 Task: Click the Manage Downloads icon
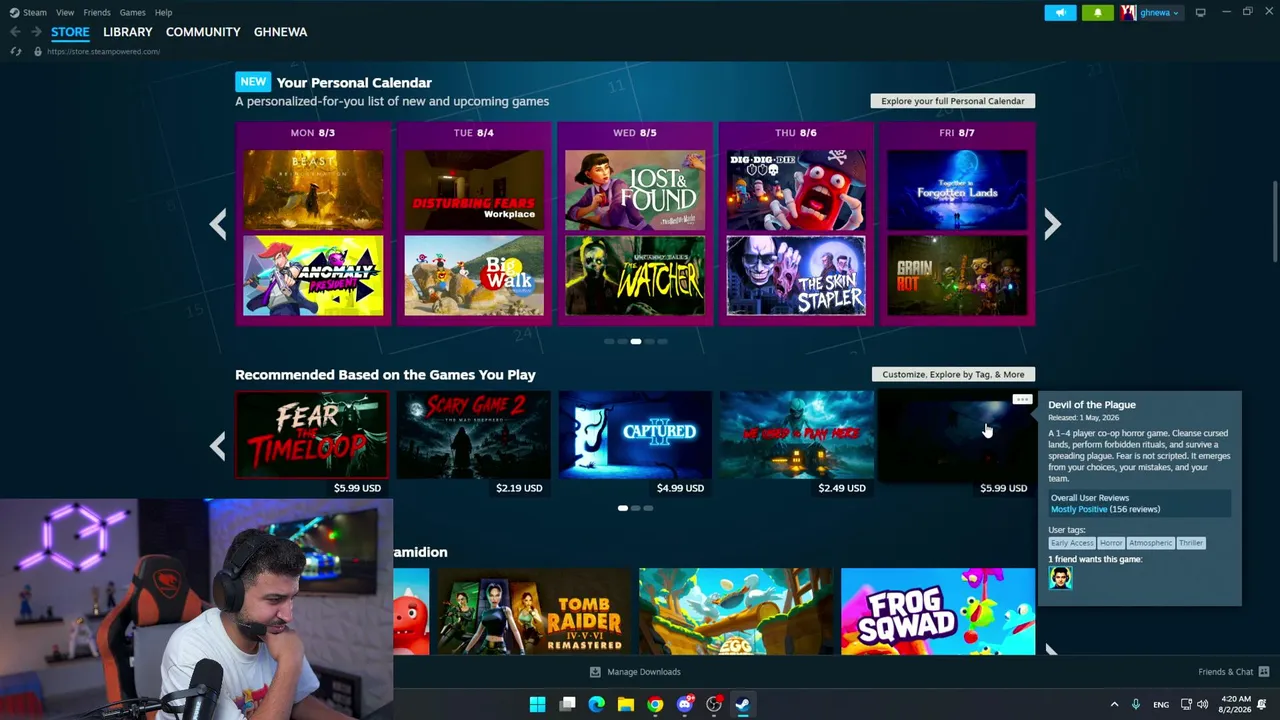pyautogui.click(x=595, y=672)
